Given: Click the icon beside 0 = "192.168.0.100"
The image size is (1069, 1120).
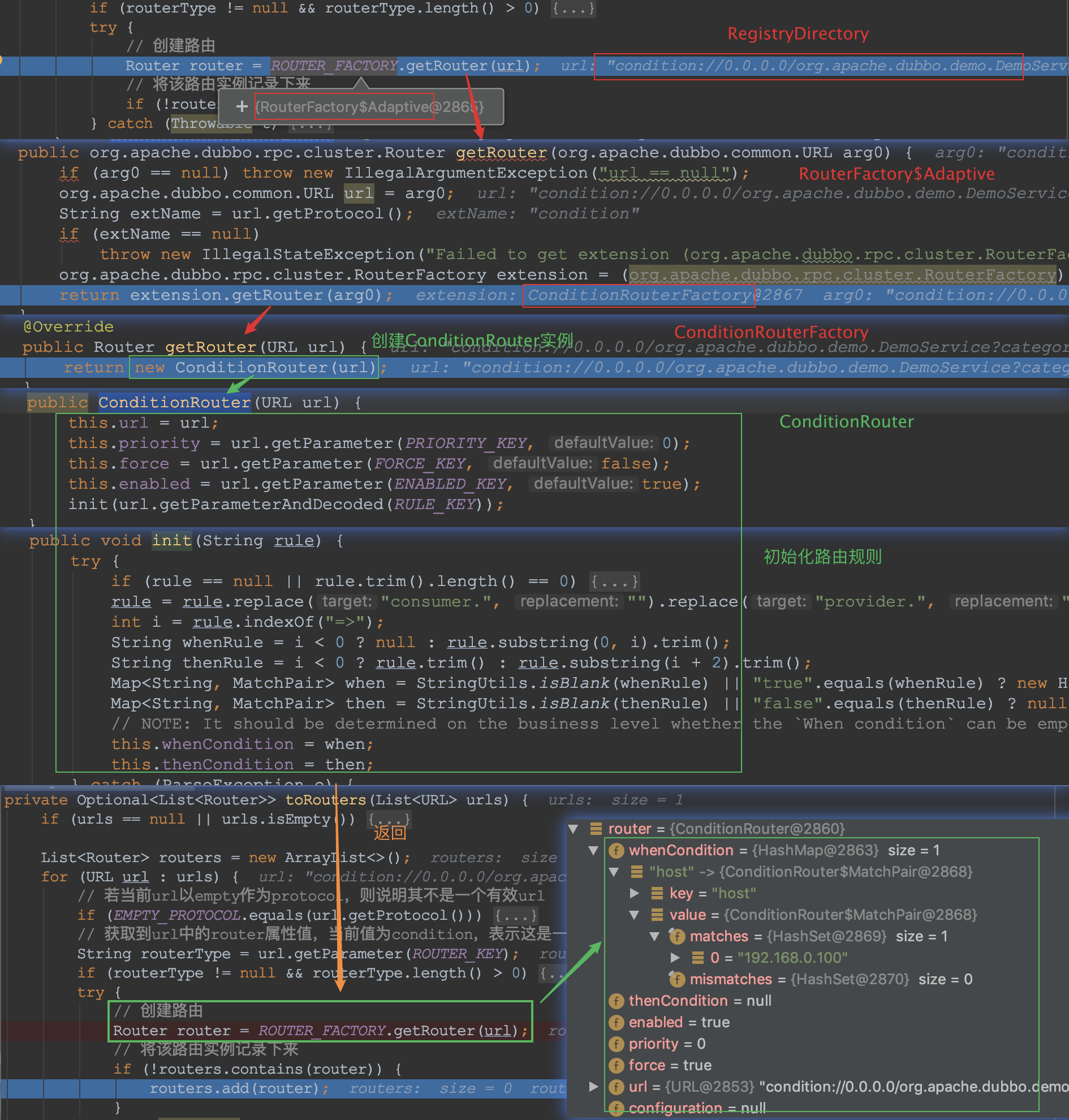Looking at the screenshot, I should pos(697,958).
